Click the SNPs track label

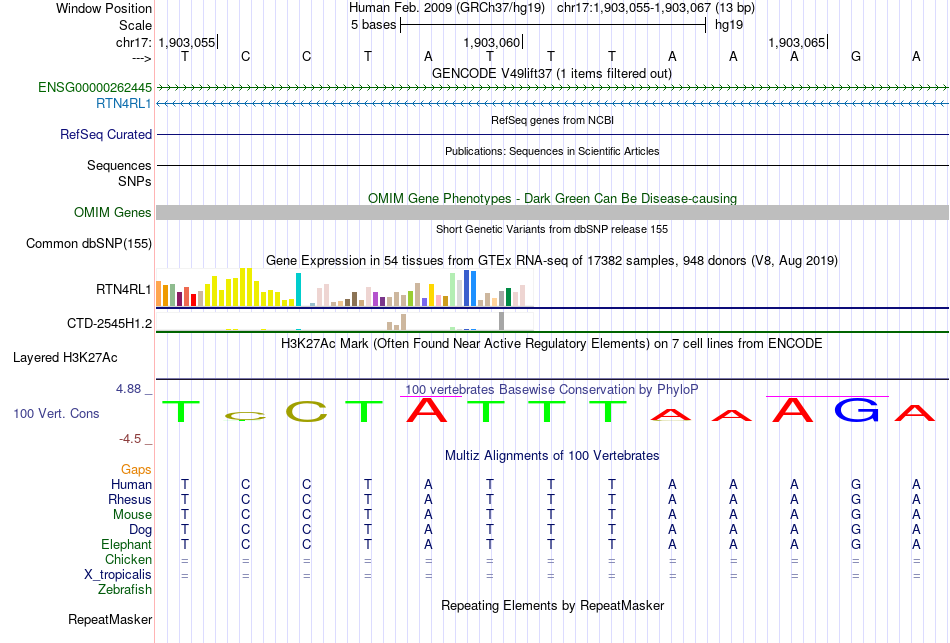135,181
